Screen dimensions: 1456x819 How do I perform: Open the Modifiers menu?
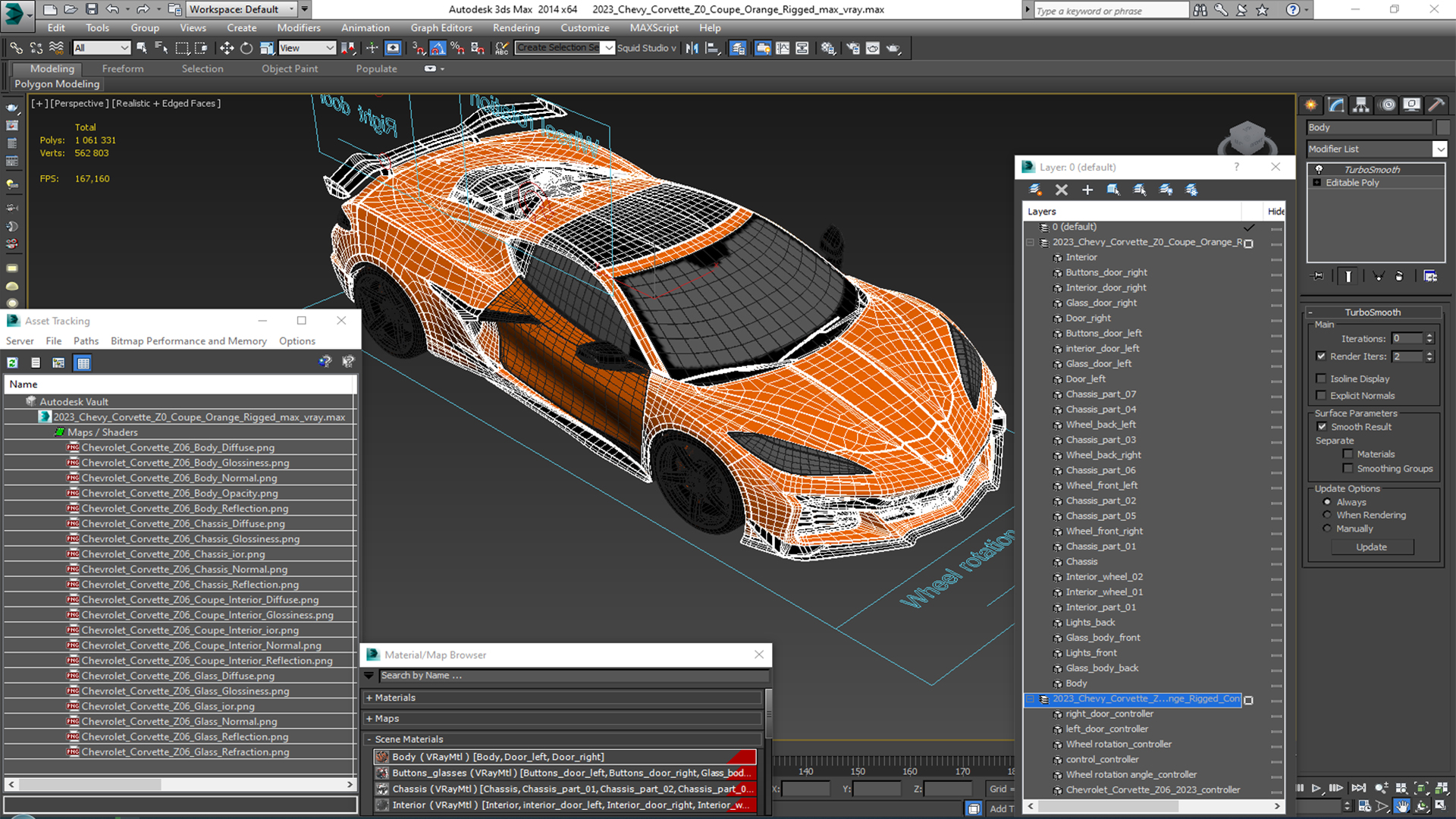click(299, 28)
